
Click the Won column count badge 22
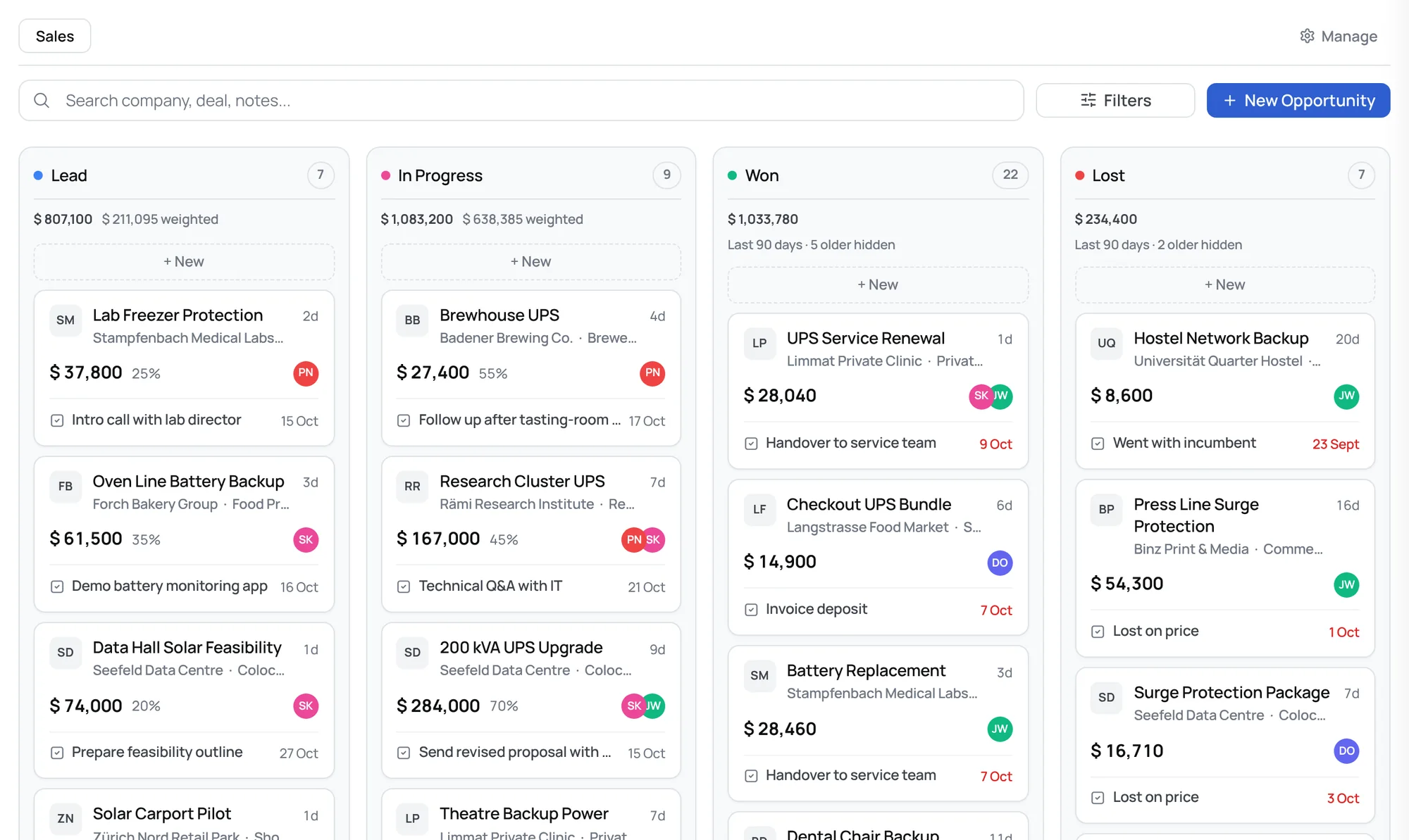1010,175
